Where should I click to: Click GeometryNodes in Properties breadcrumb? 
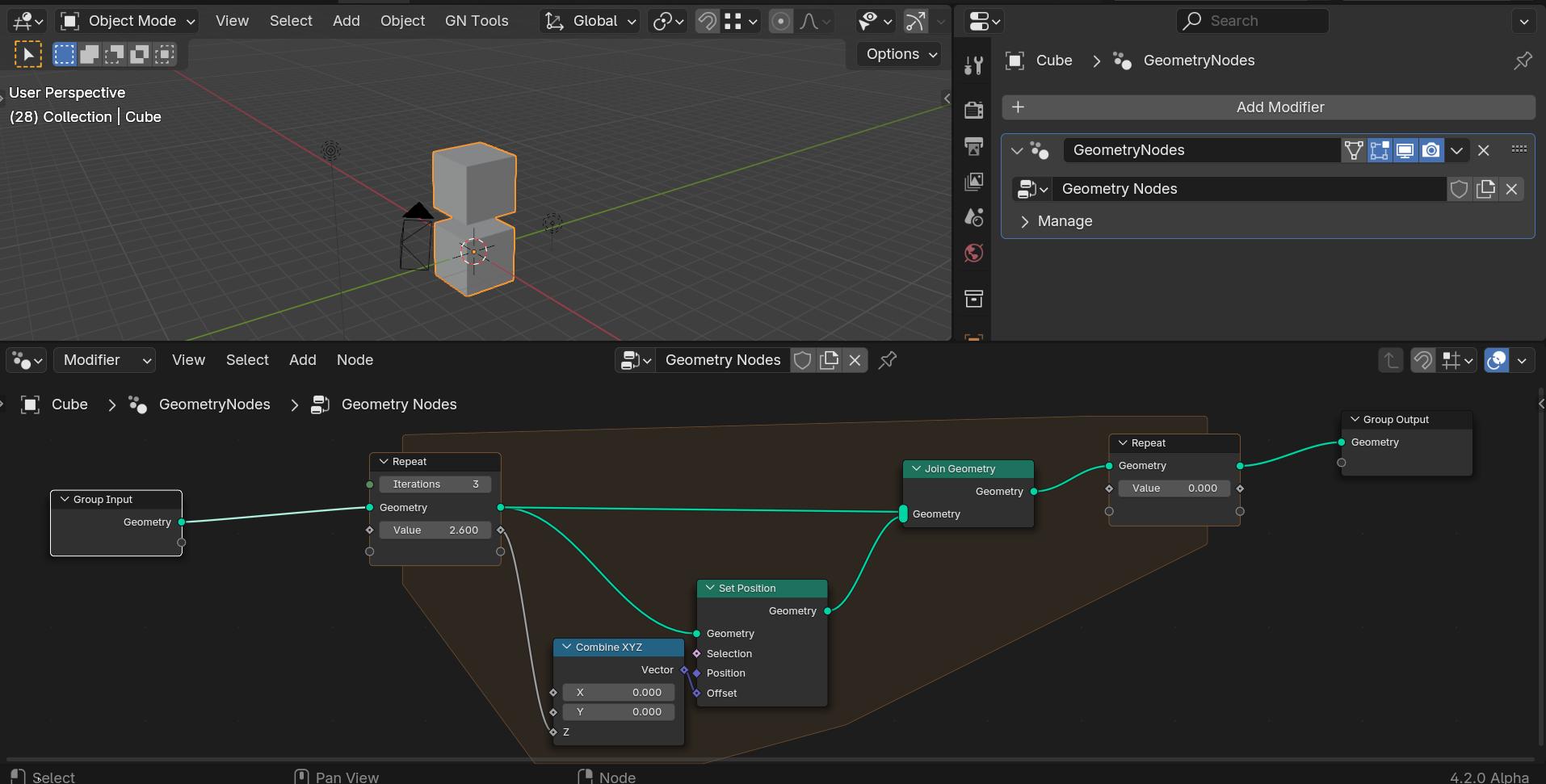(1199, 61)
